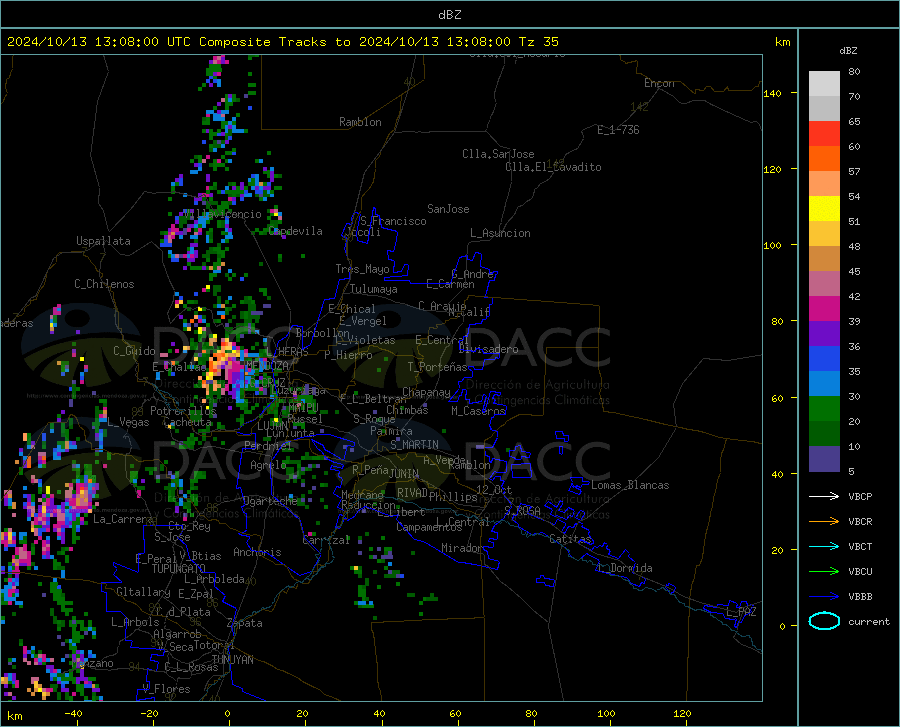Click the 'Potrerillos' place label
The height and width of the screenshot is (727, 900).
pyautogui.click(x=183, y=411)
